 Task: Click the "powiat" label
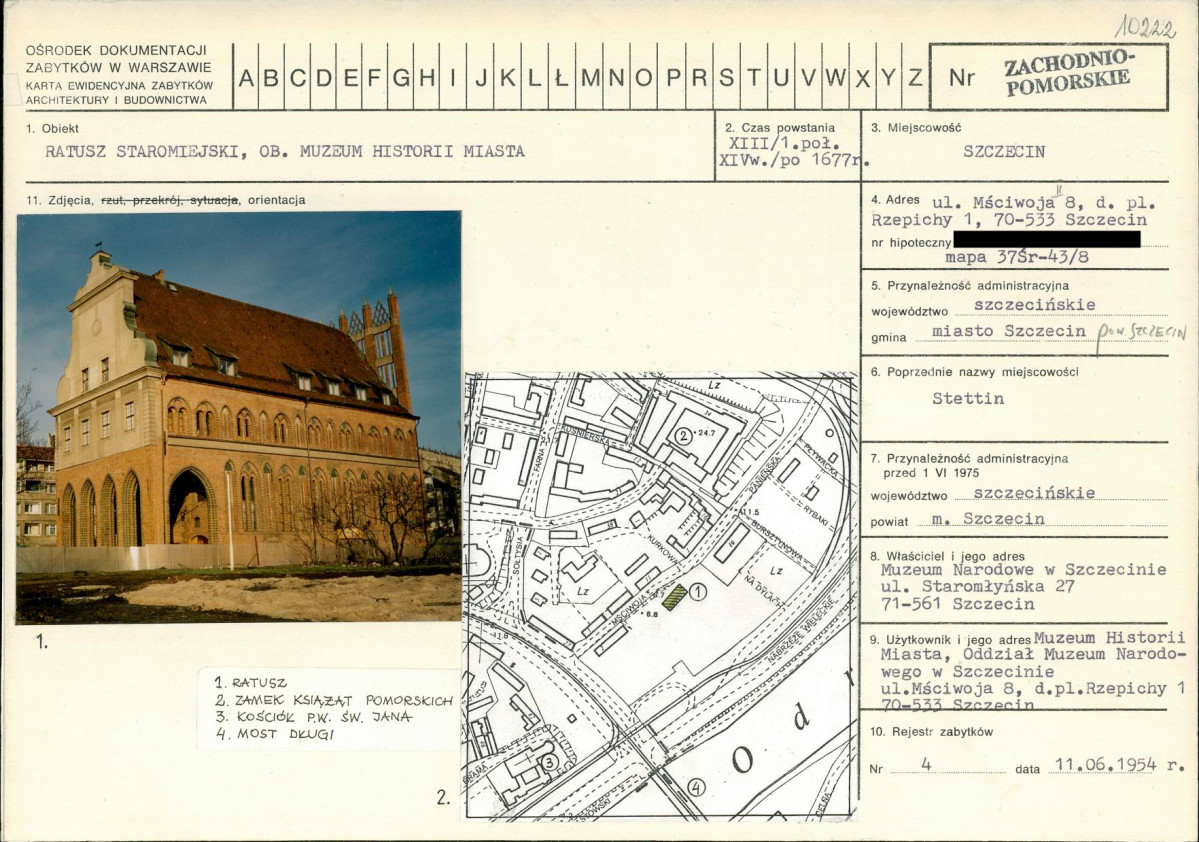(x=889, y=522)
